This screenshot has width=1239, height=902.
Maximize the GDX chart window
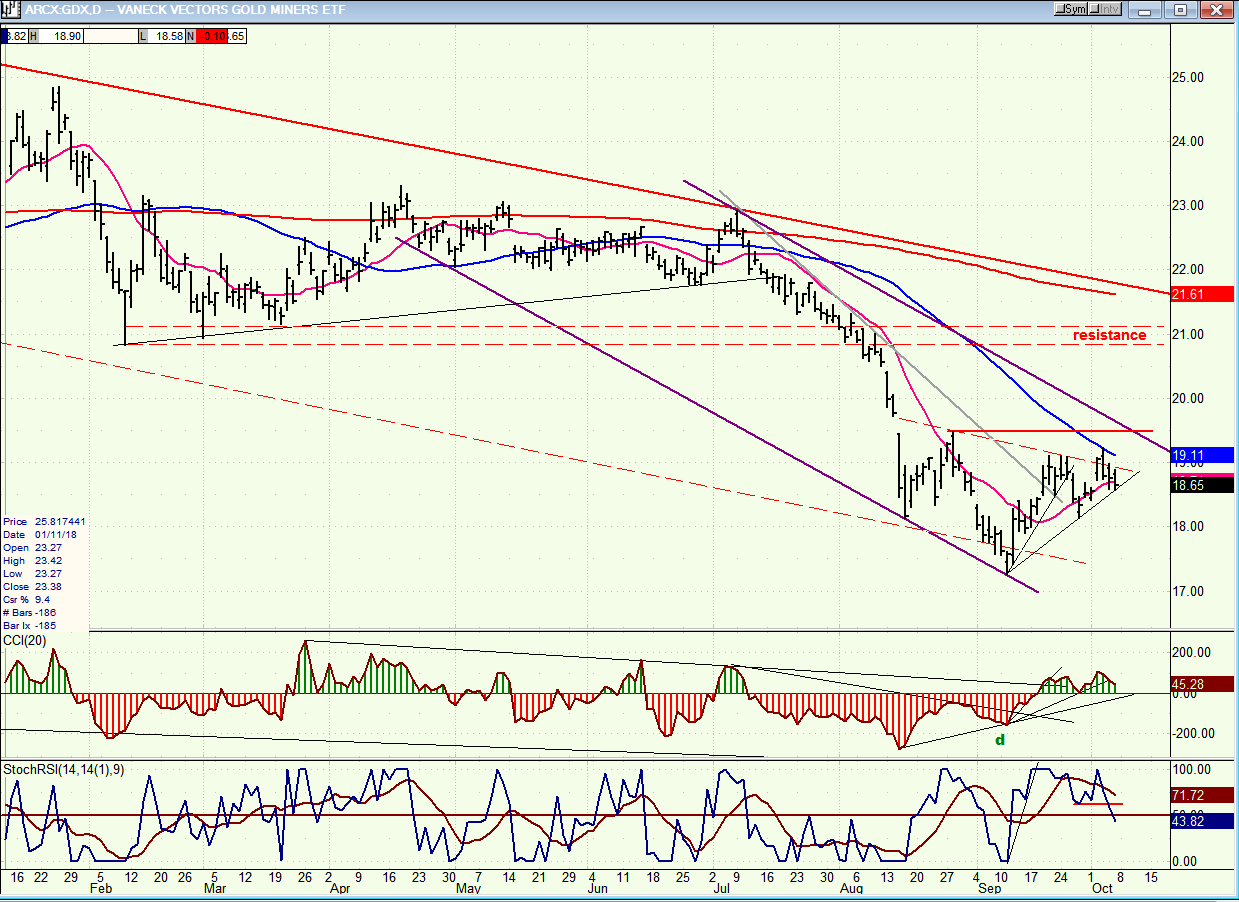[1181, 9]
